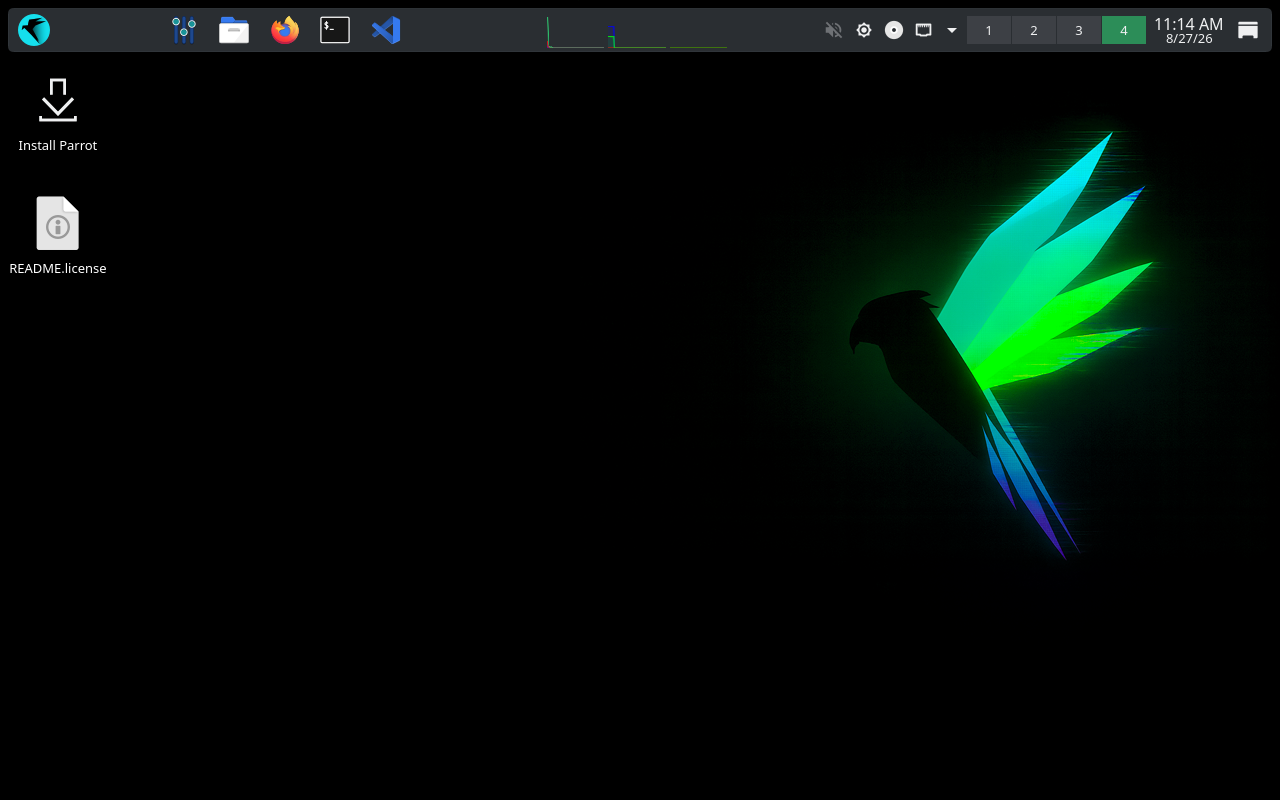Viewport: 1280px width, 800px height.
Task: Switch to workspace 3
Action: pyautogui.click(x=1079, y=30)
